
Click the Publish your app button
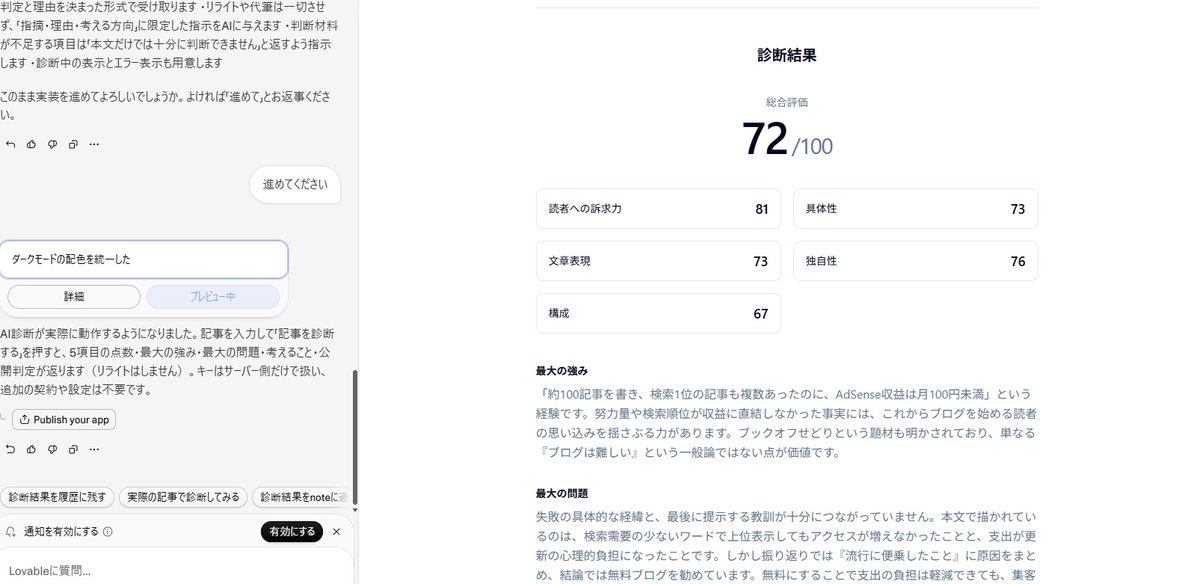[64, 420]
